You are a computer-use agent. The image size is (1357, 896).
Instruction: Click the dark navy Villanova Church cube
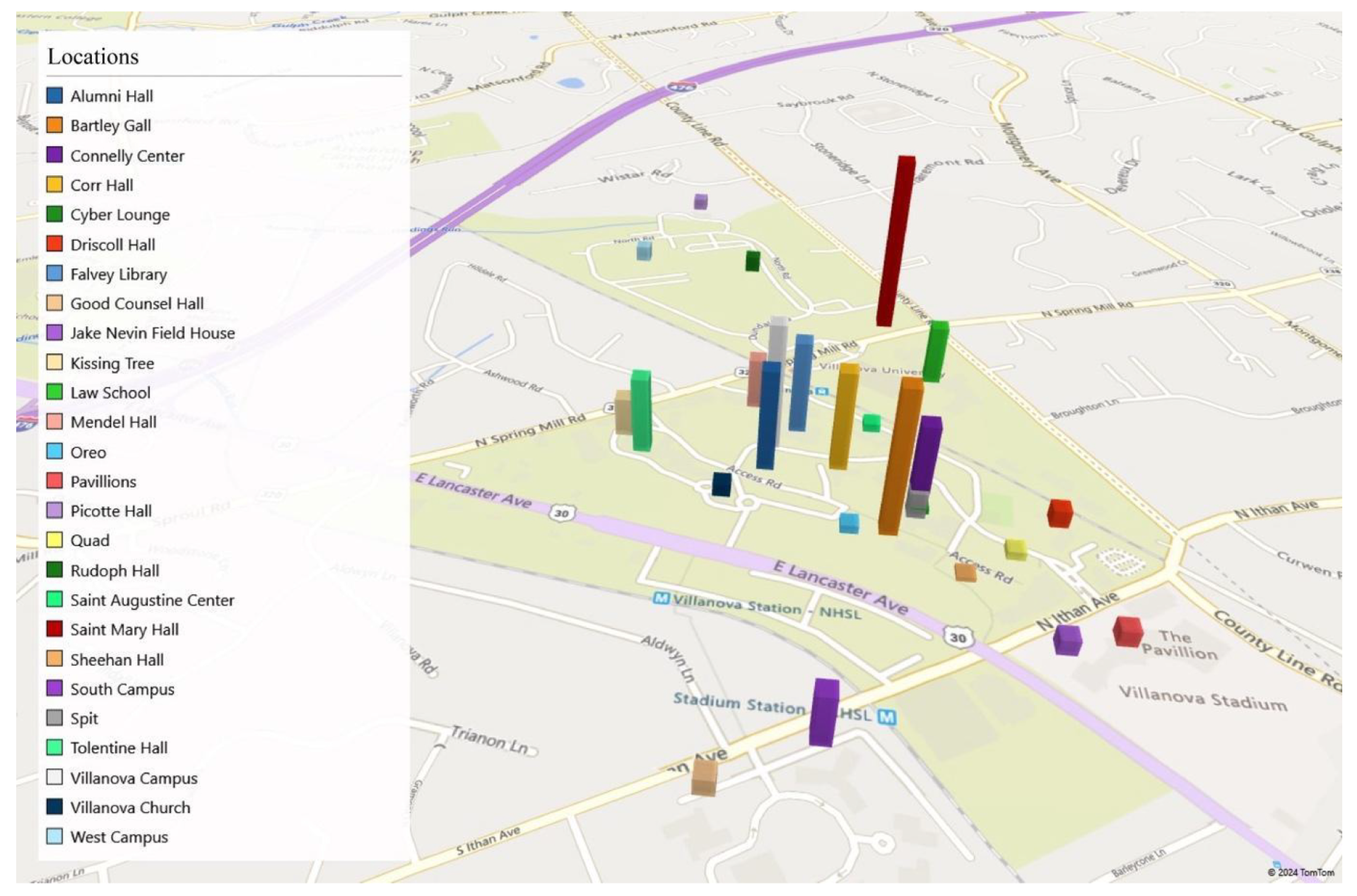722,484
